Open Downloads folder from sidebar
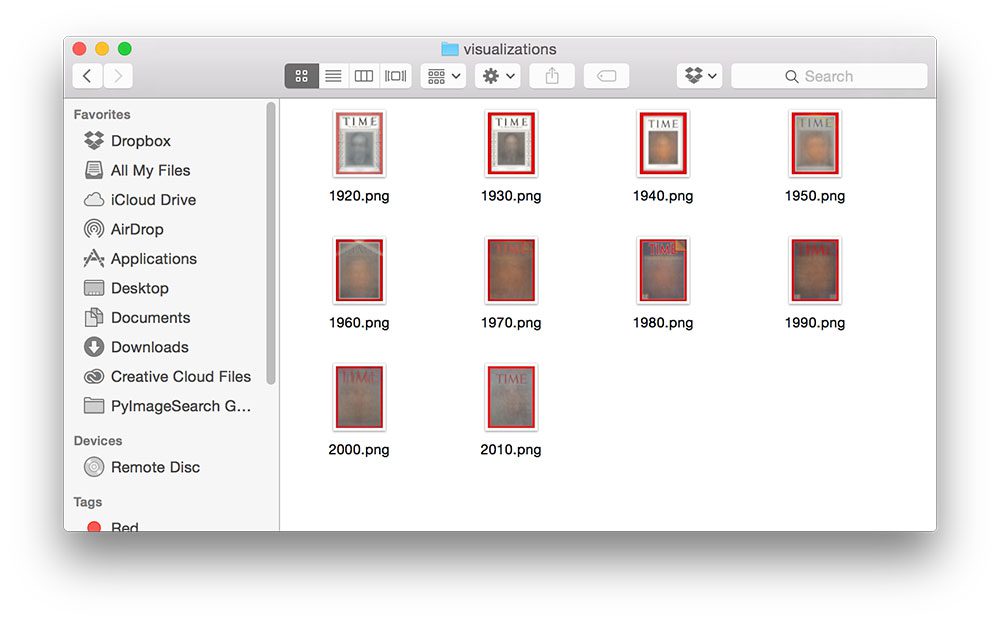The image size is (1000, 622). (149, 347)
